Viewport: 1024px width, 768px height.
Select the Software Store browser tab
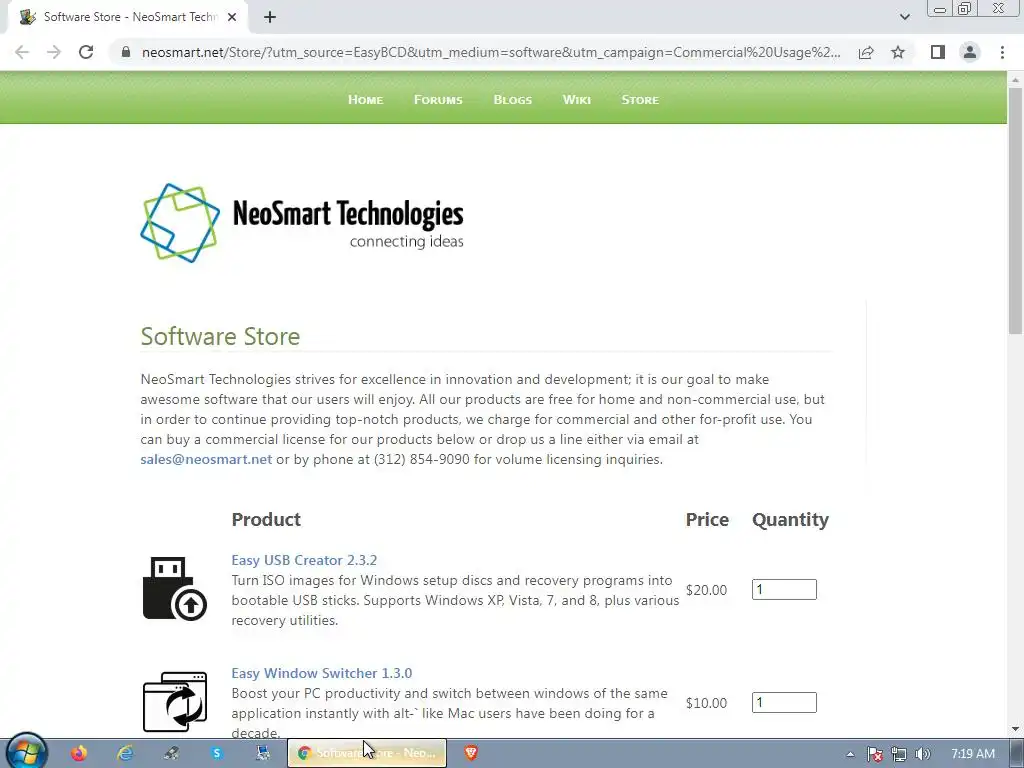(127, 17)
